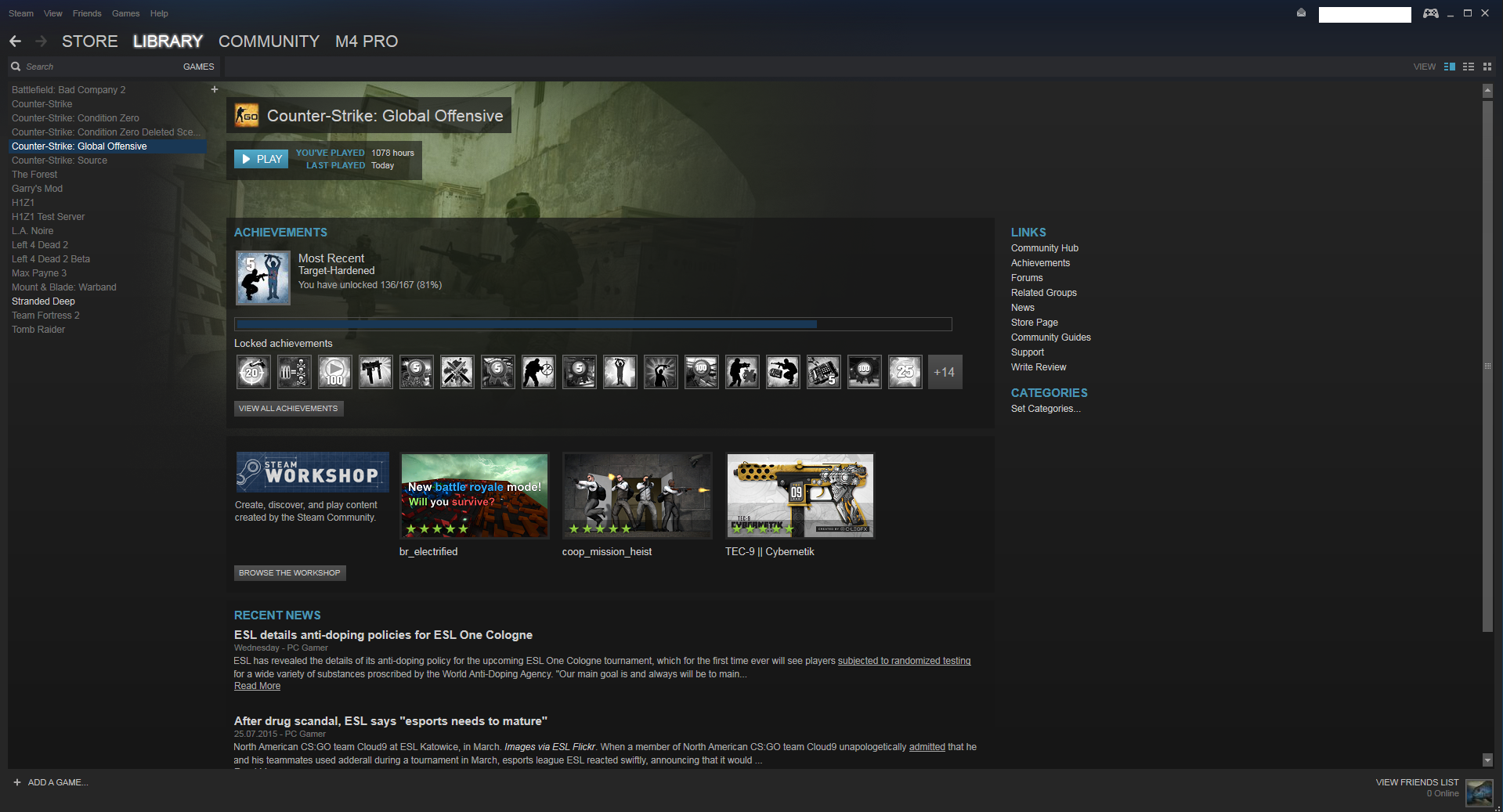The width and height of the screenshot is (1503, 812).
Task: Show the +14 more locked achievements
Action: pos(945,372)
